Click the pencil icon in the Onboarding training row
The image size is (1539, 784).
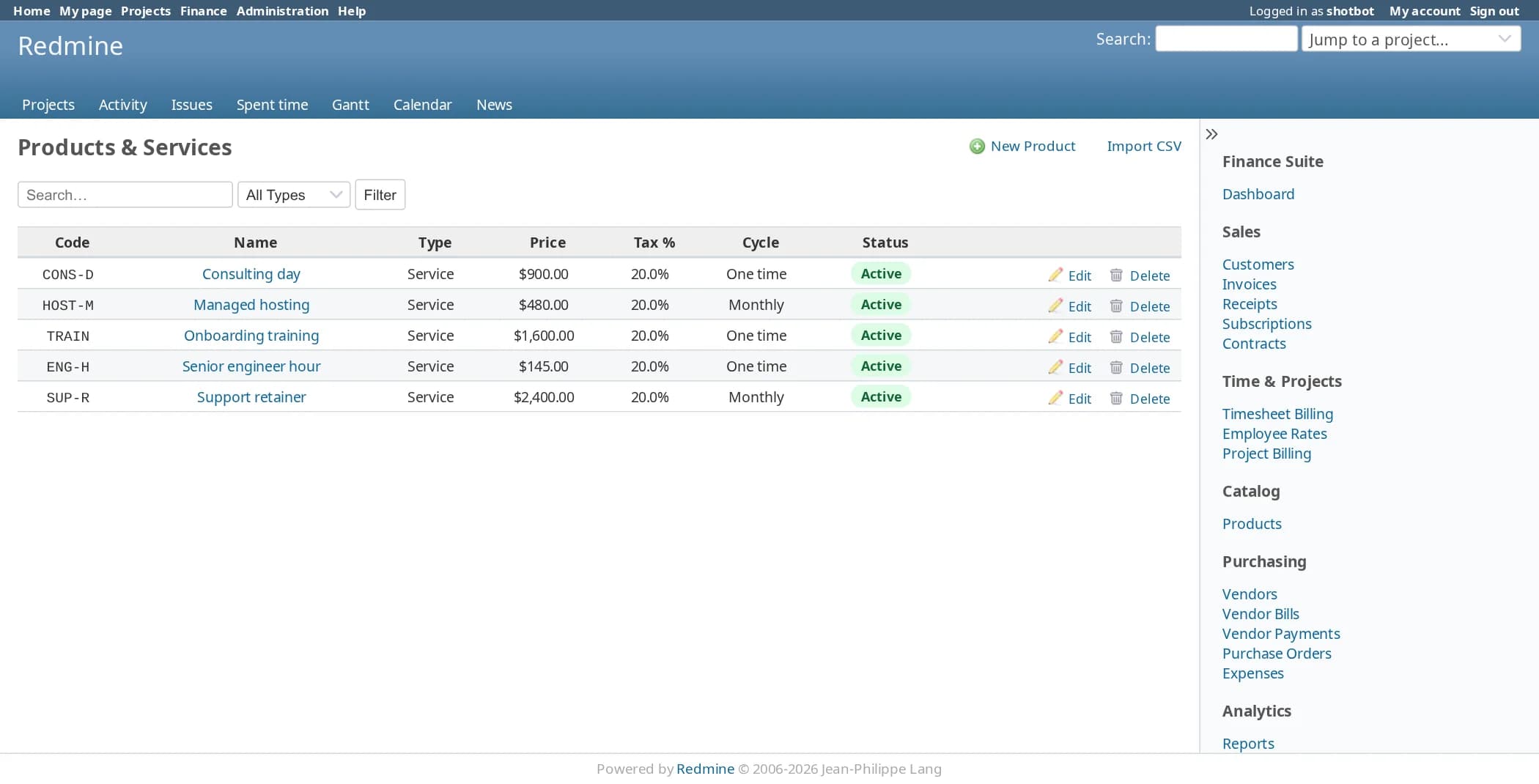1055,336
